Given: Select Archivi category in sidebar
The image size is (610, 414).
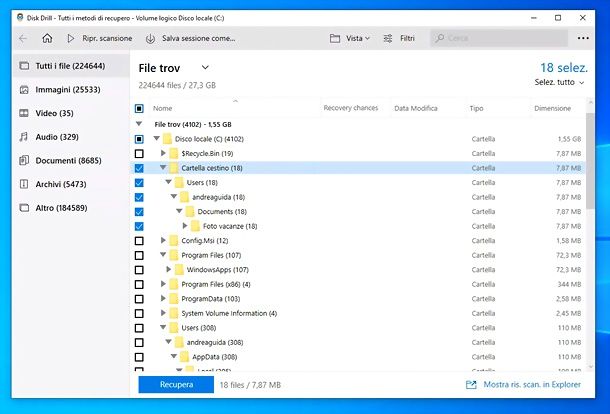Looking at the screenshot, I should (x=60, y=184).
